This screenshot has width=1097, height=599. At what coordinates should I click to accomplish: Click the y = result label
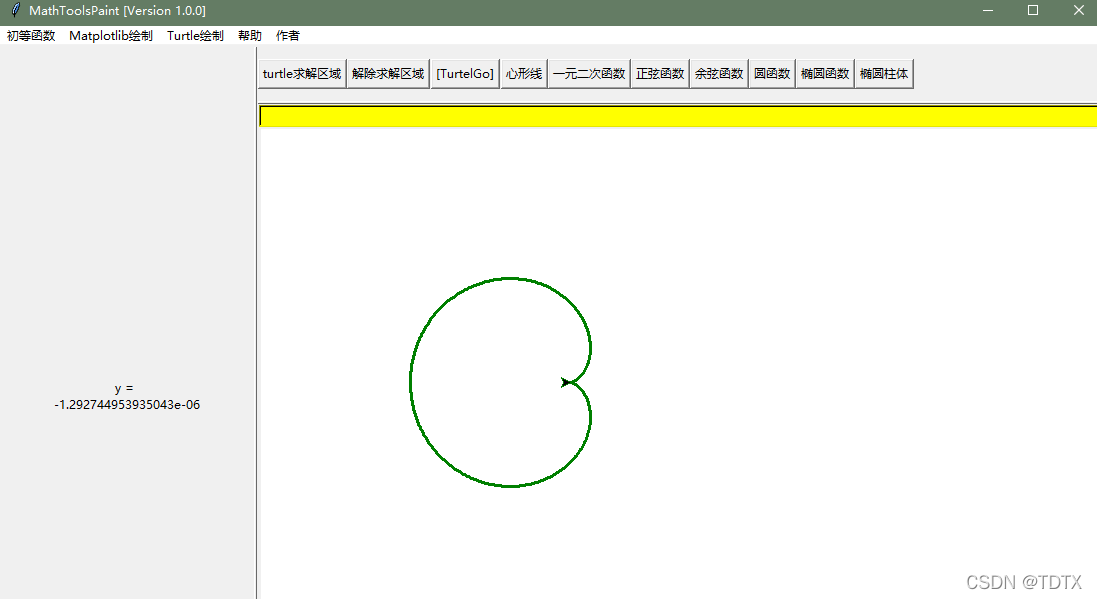[x=124, y=388]
